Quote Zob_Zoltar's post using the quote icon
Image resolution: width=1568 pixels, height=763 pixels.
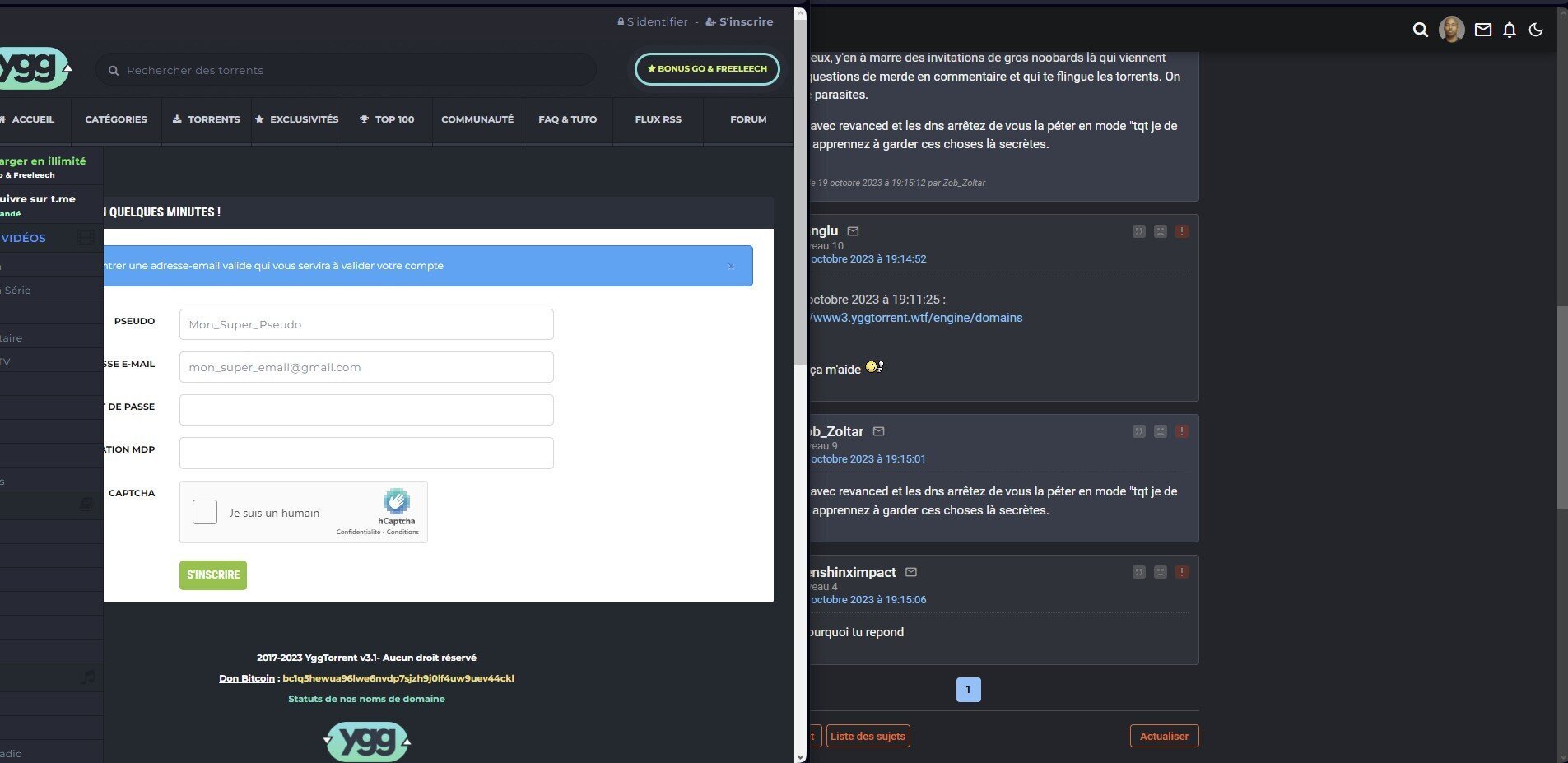(x=1138, y=431)
